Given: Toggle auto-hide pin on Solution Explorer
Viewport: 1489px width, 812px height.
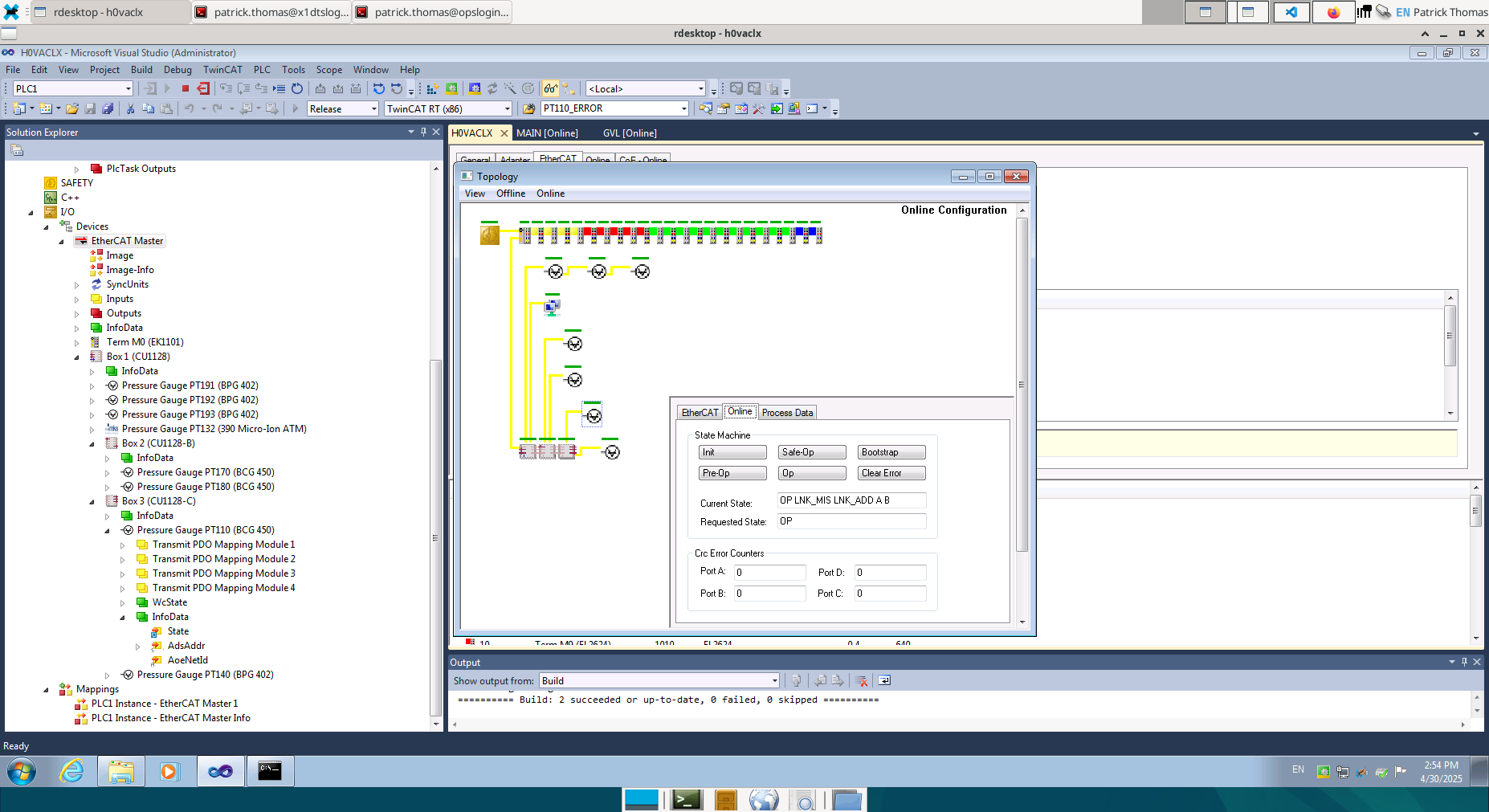Looking at the screenshot, I should point(423,132).
